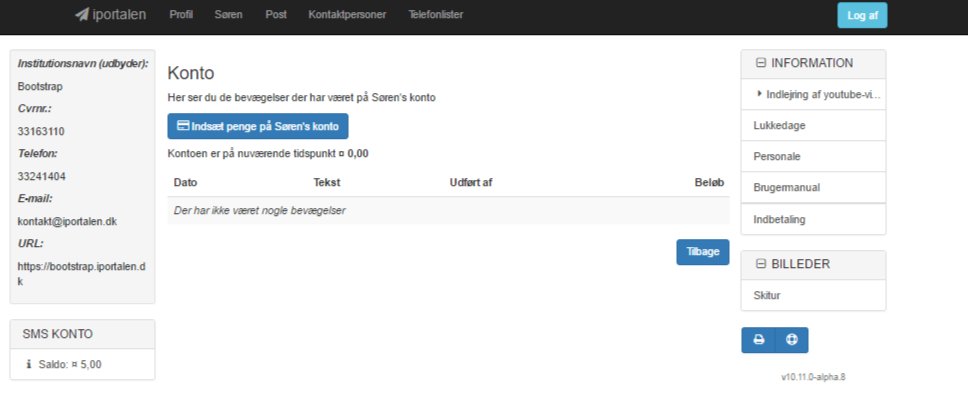Open the Kontaktpersoner menu item
968x417 pixels.
(348, 15)
